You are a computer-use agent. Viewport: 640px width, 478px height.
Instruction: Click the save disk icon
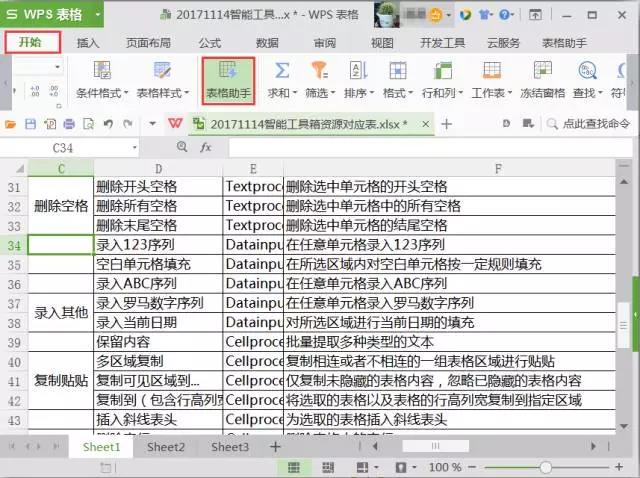pos(31,124)
